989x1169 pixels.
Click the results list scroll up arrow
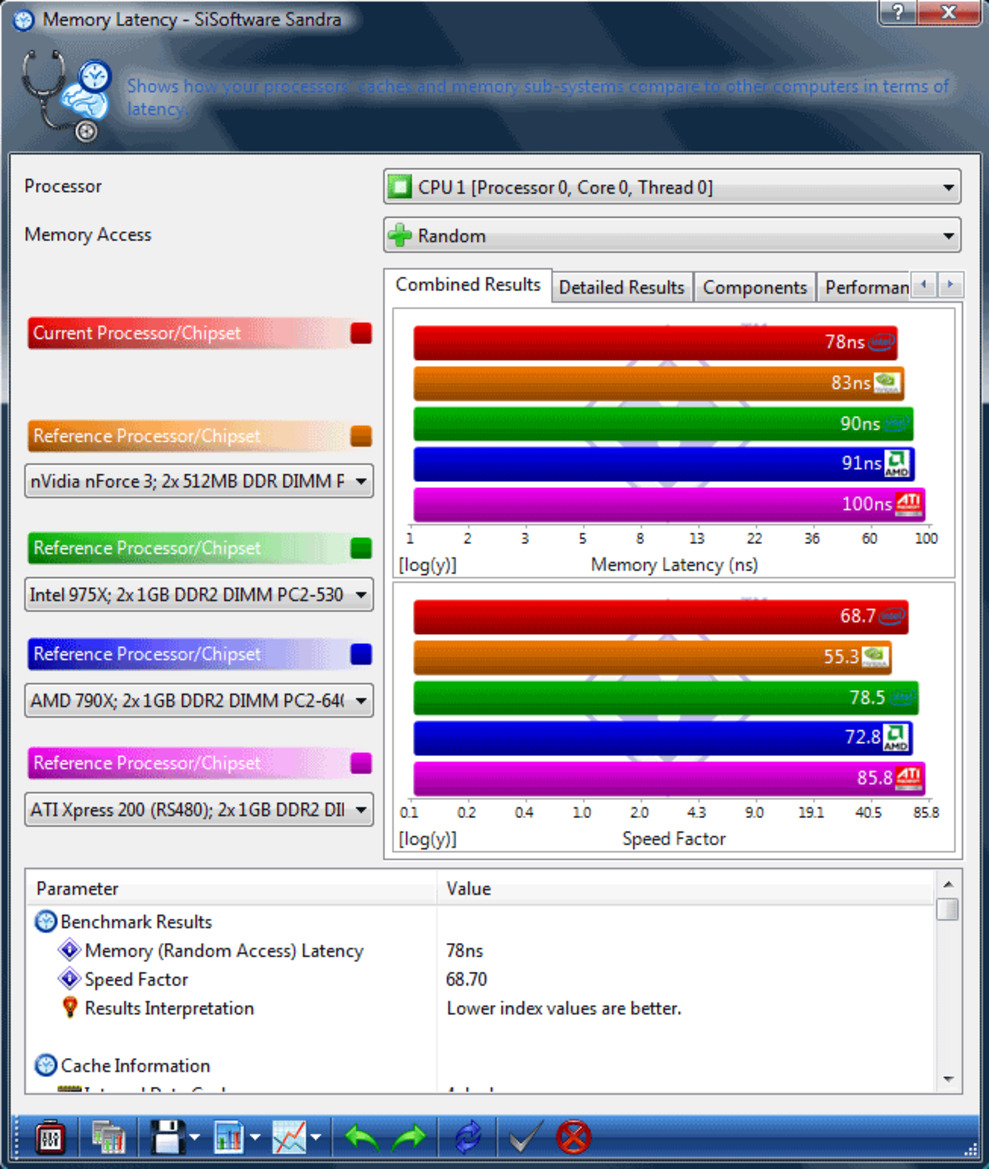click(x=948, y=884)
